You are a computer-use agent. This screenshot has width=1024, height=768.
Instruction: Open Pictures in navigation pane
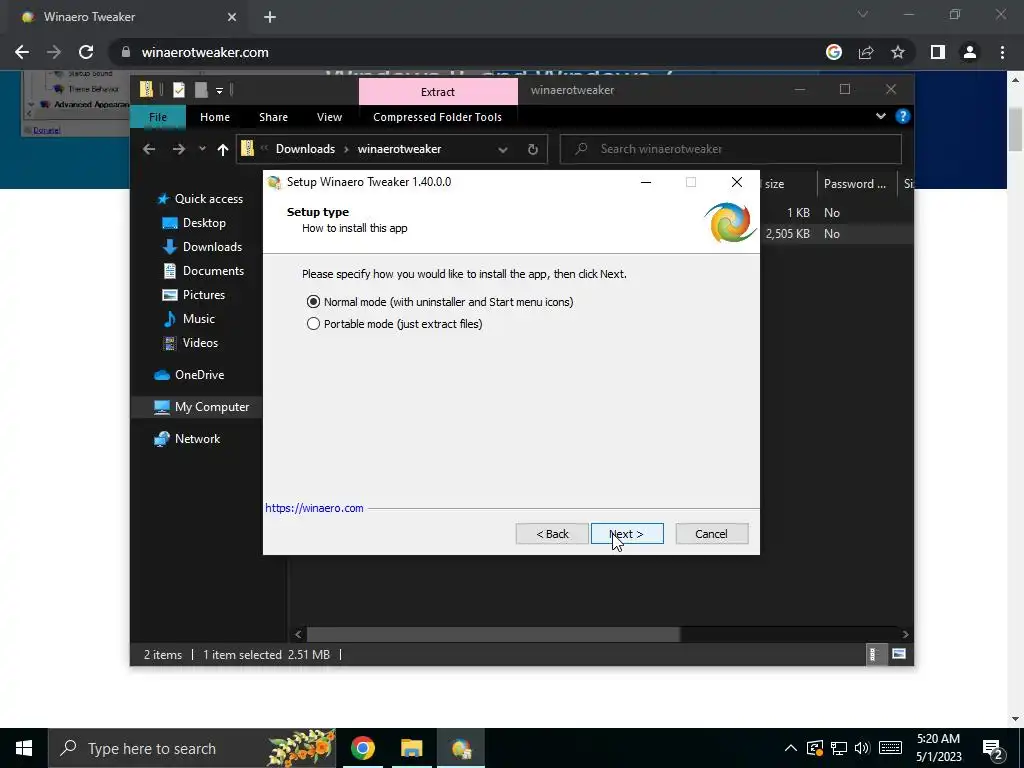click(x=194, y=295)
